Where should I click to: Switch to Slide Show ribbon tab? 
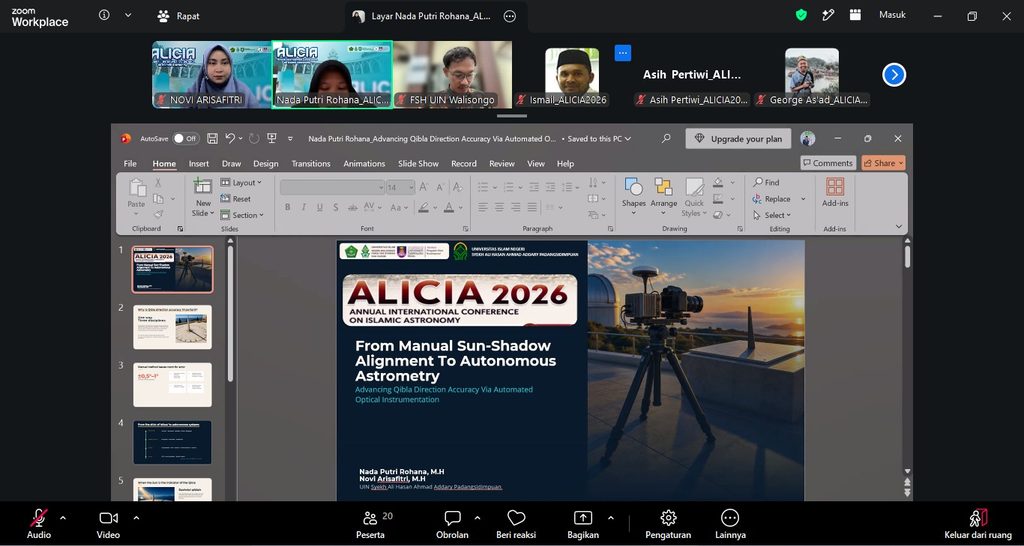[x=418, y=164]
